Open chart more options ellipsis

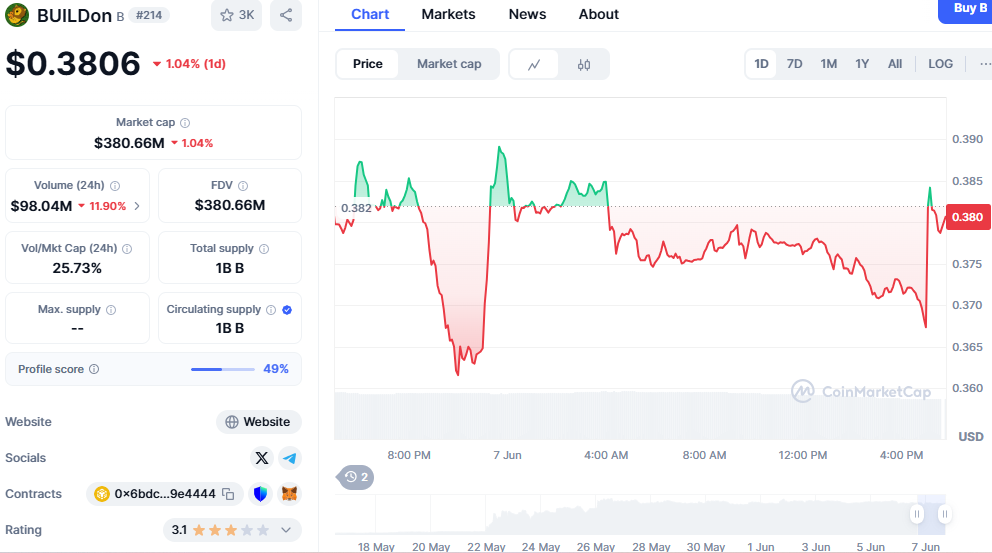click(984, 64)
